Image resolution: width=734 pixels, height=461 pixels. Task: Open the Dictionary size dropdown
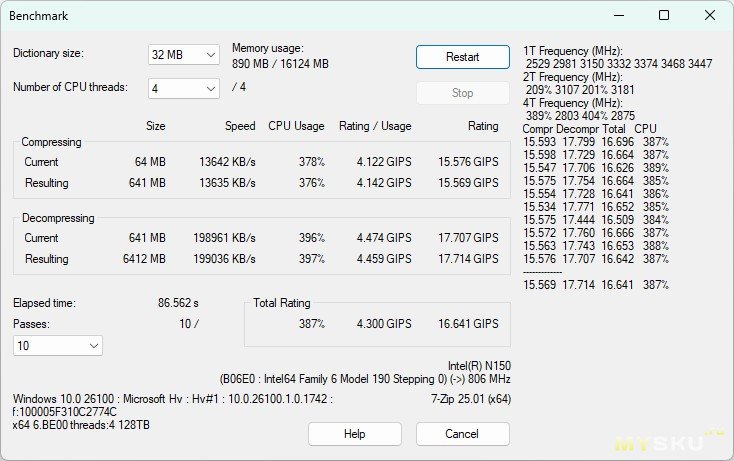pos(184,55)
